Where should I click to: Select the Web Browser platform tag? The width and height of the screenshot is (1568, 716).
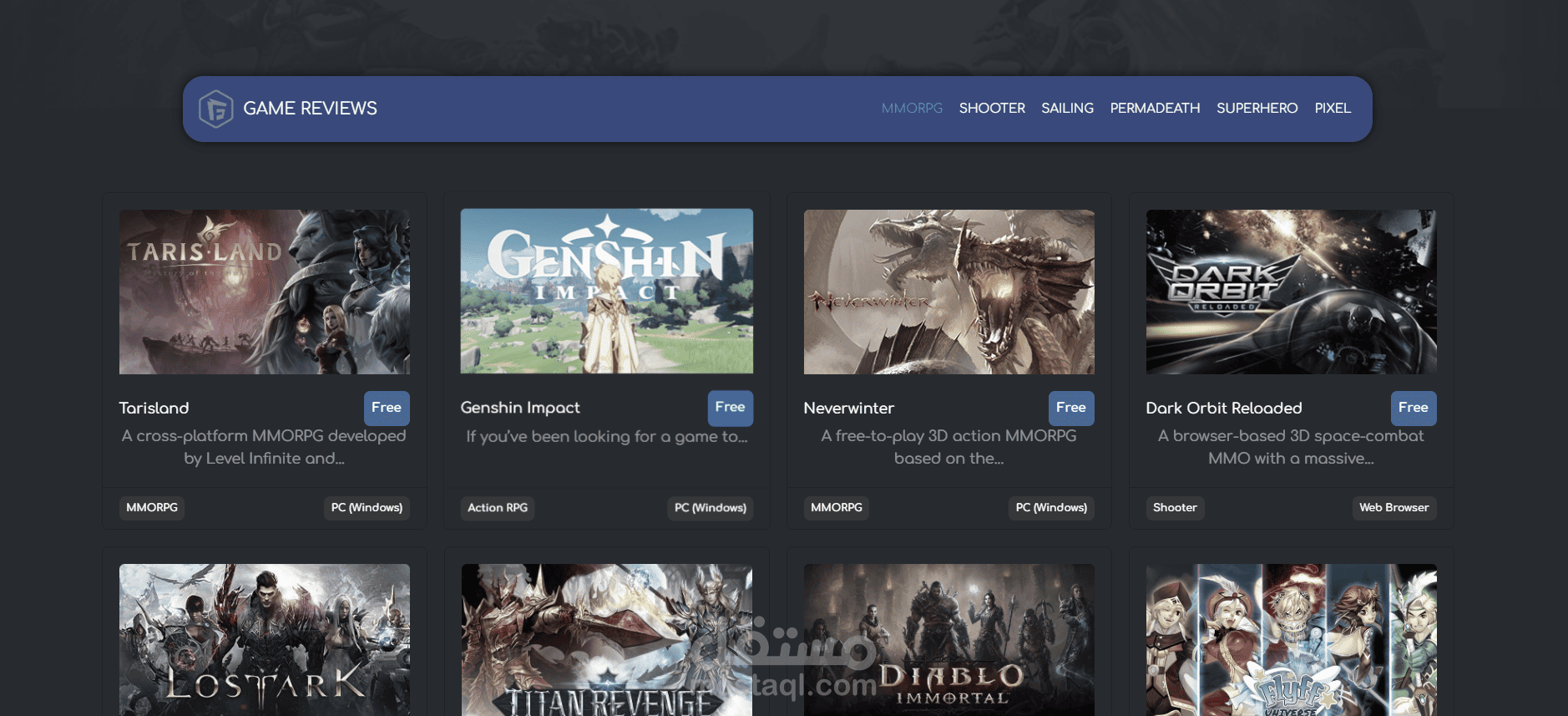[x=1394, y=508]
